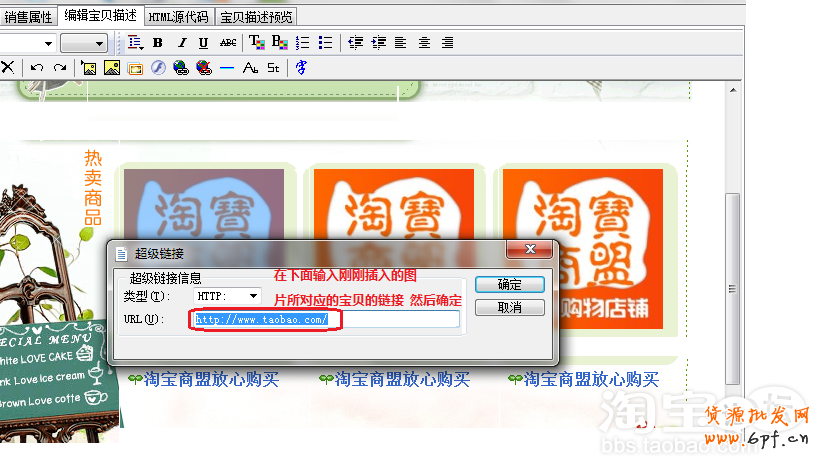Insert a horizontal line

pos(227,68)
